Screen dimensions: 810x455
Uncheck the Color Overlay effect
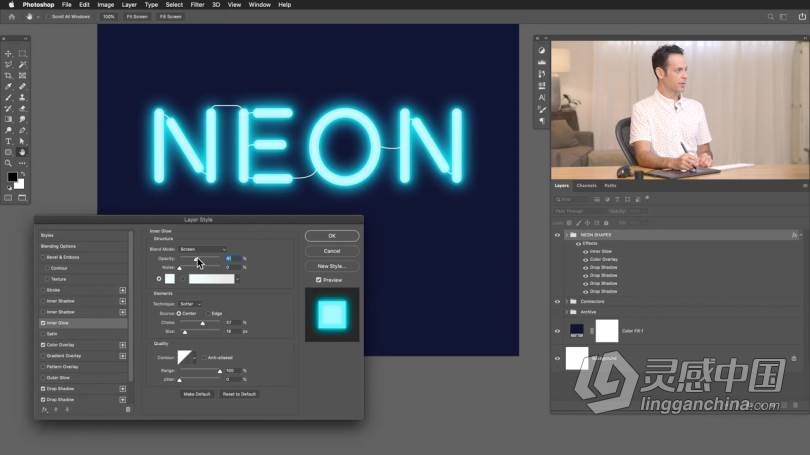tap(43, 346)
